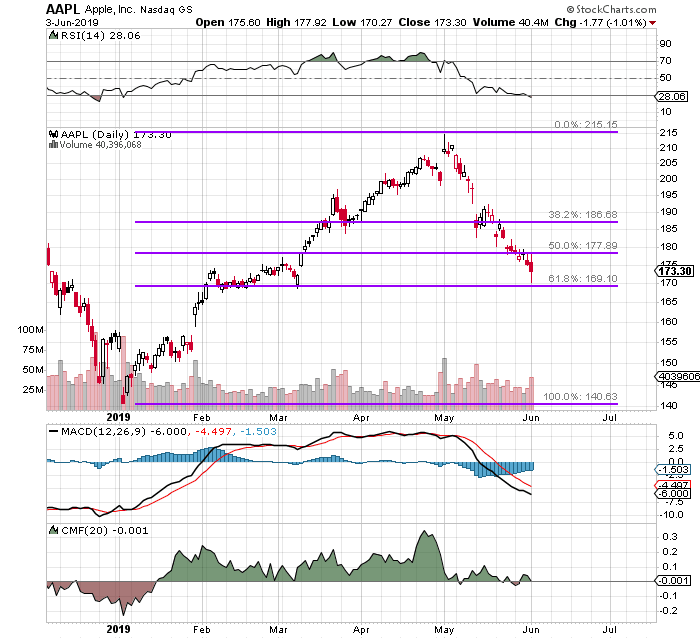
Task: Select the 61.8%: 169.10 Fibonacci label
Action: [x=583, y=280]
